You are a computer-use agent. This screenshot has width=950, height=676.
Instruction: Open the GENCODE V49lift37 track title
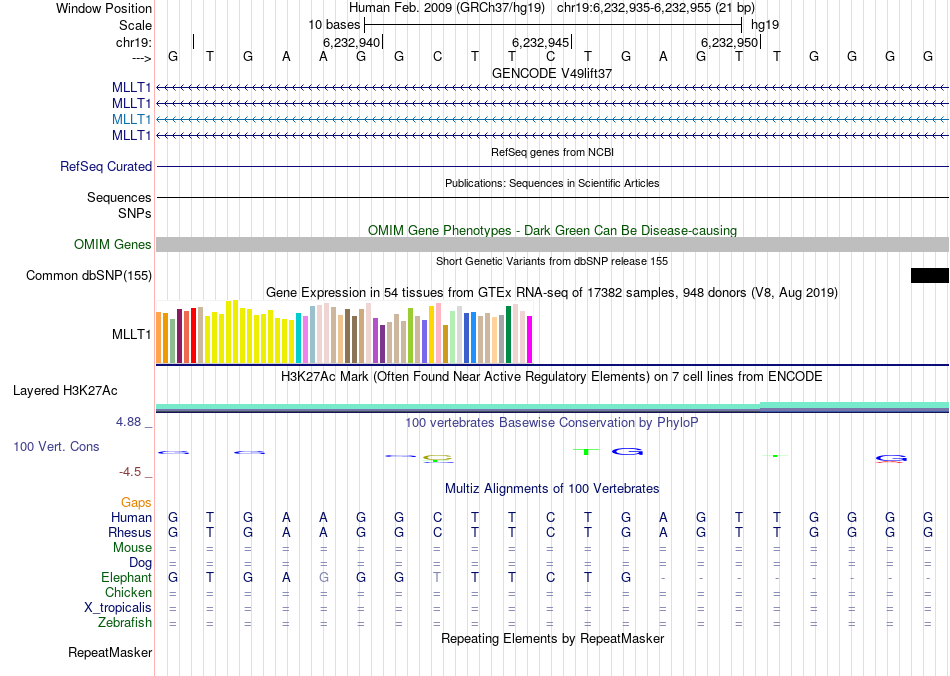[x=552, y=74]
